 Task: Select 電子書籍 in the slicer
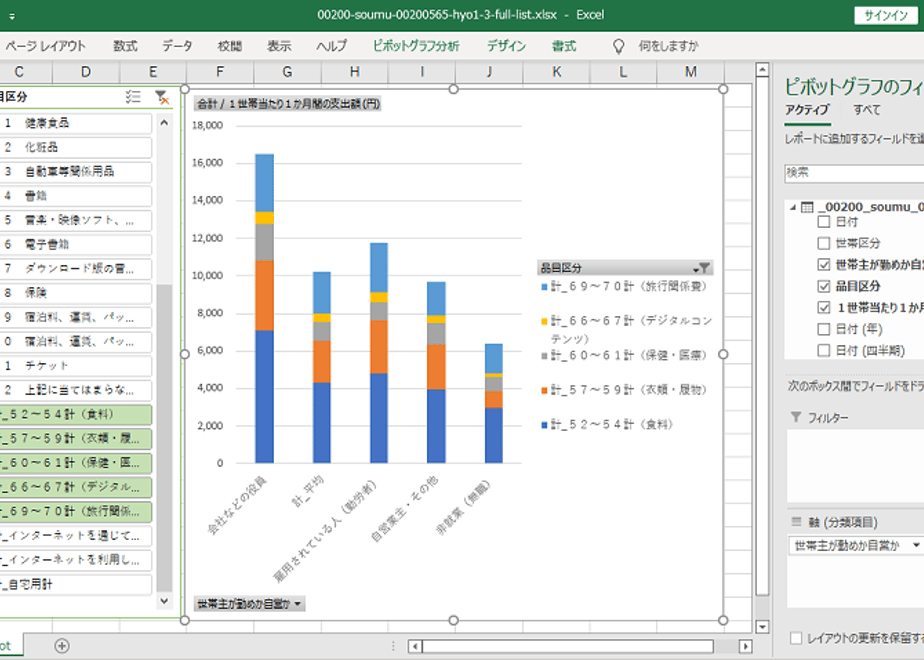click(75, 244)
